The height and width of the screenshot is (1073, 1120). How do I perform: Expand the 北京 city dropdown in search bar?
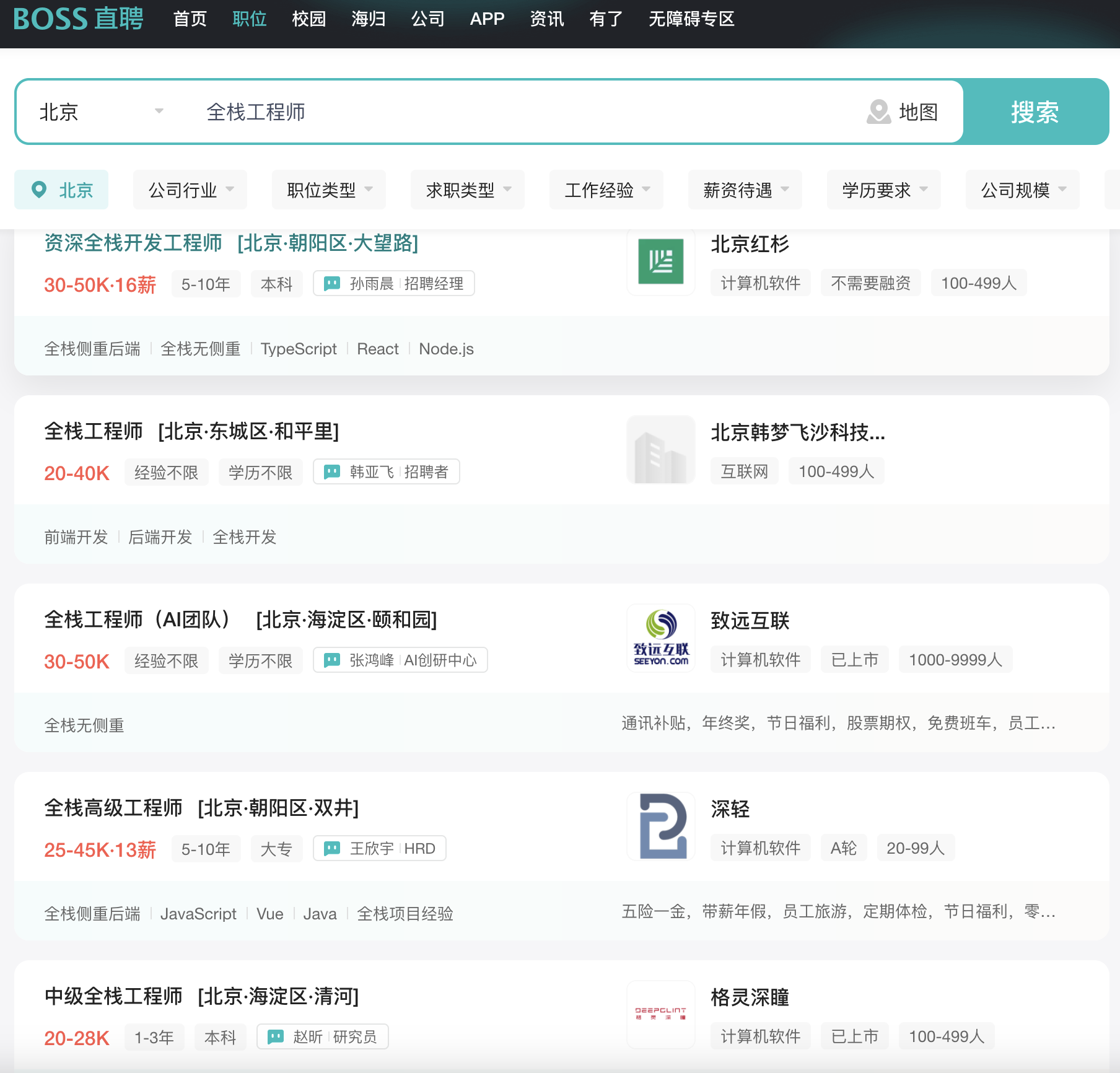click(100, 112)
